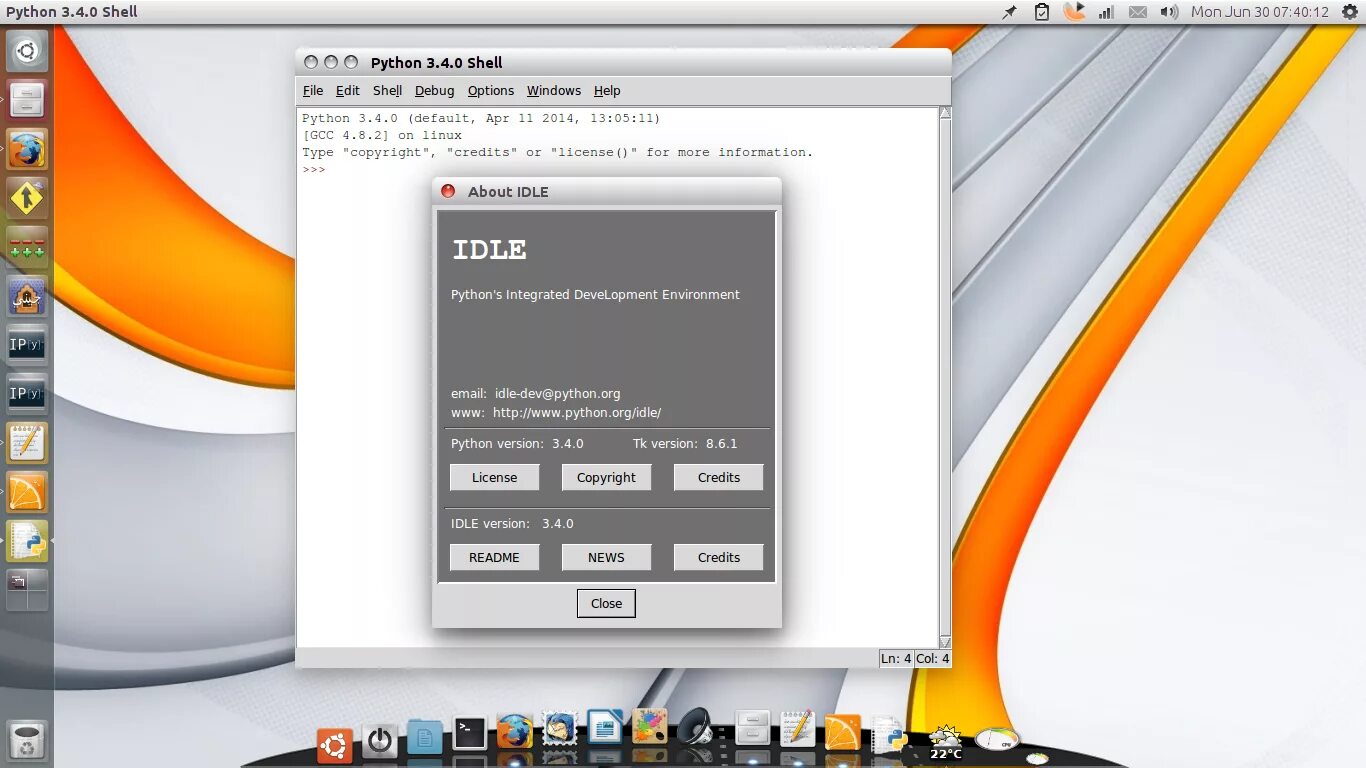Click the IDLE version: 3.4.0 label
1366x768 pixels.
(x=512, y=523)
